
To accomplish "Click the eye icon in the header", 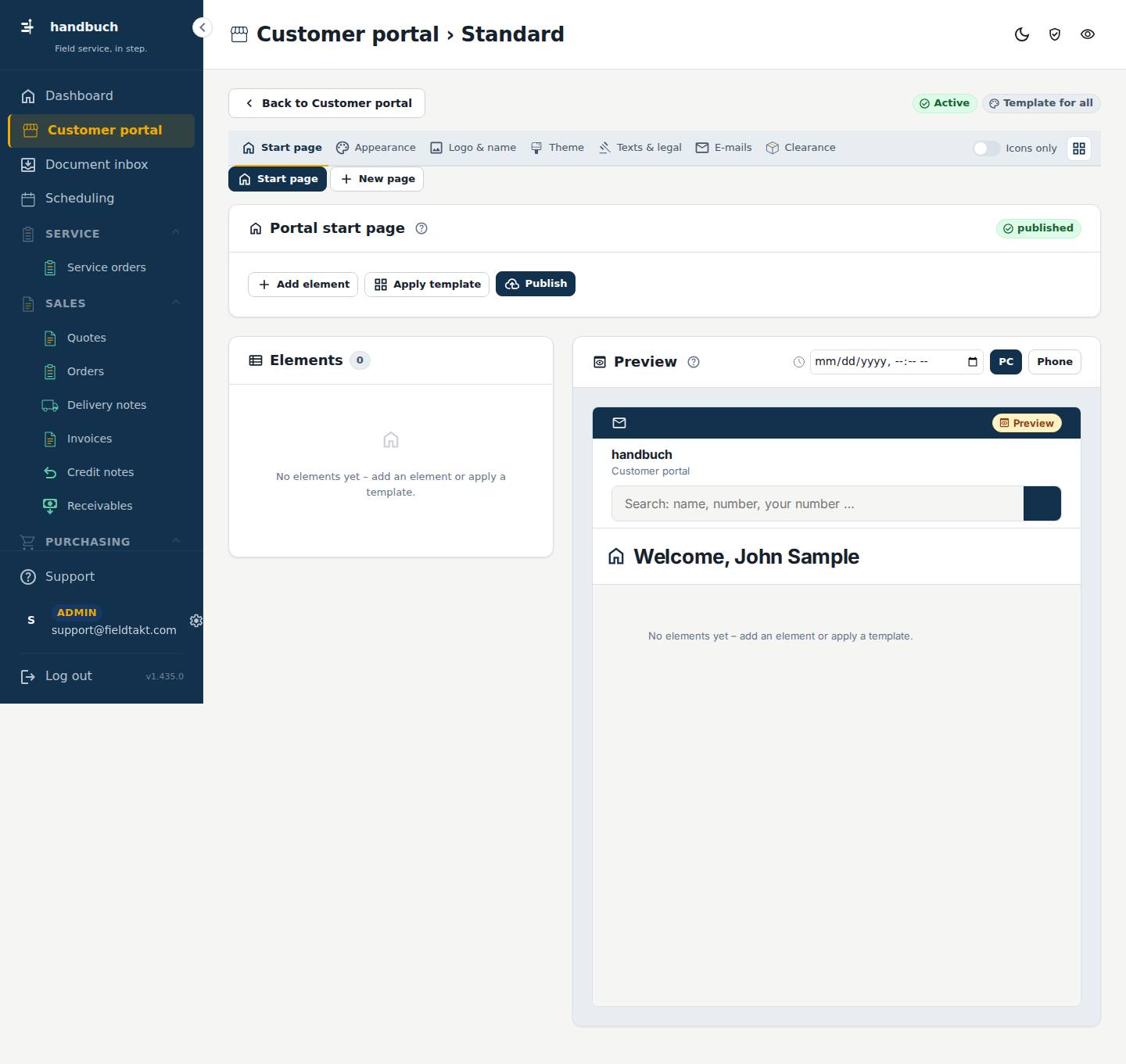I will 1088,34.
